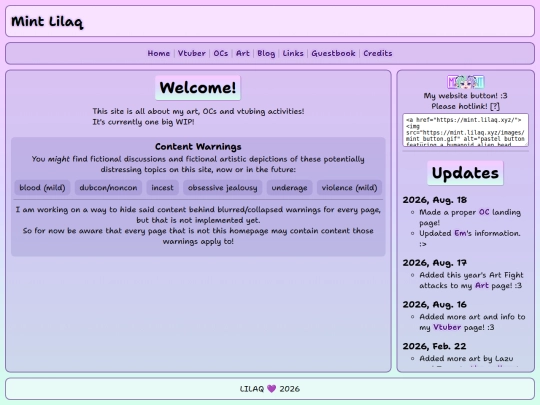Click the 2026, Aug. 16 date heading
The width and height of the screenshot is (540, 405).
pyautogui.click(x=435, y=304)
